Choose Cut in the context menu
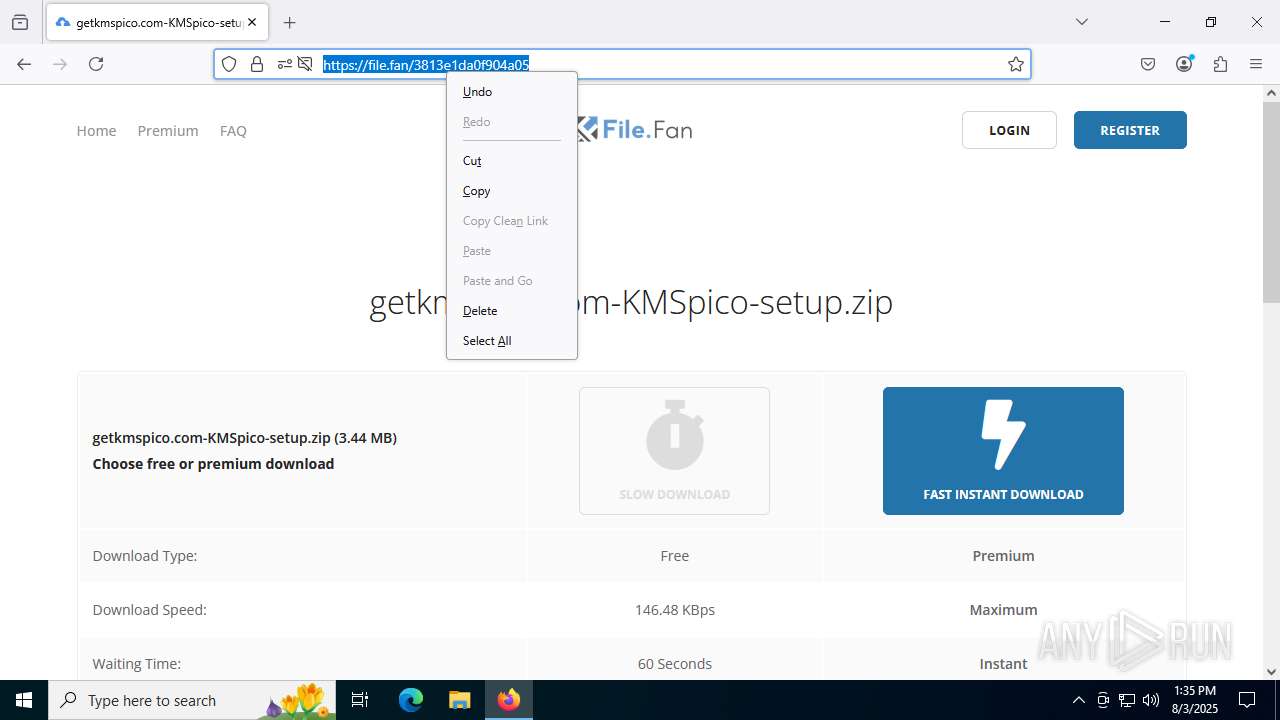Image resolution: width=1280 pixels, height=720 pixels. click(512, 160)
